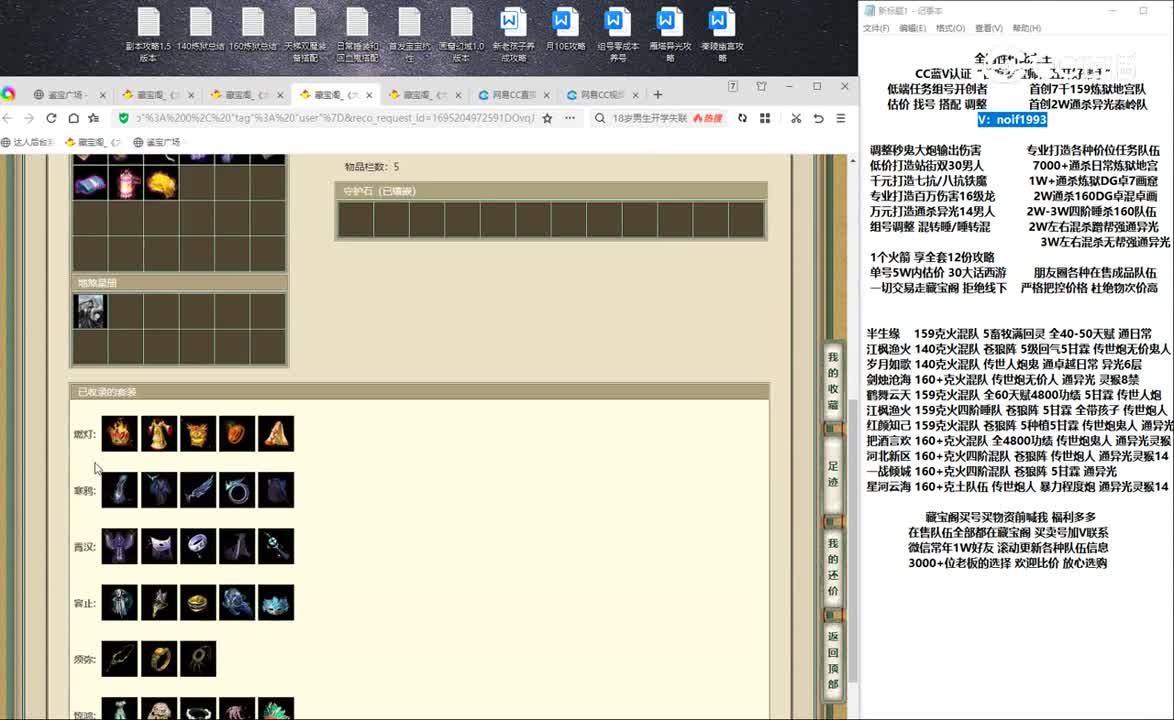Click the flaming crown item in 燃灯 set
This screenshot has height=720, width=1174.
pyautogui.click(x=120, y=433)
